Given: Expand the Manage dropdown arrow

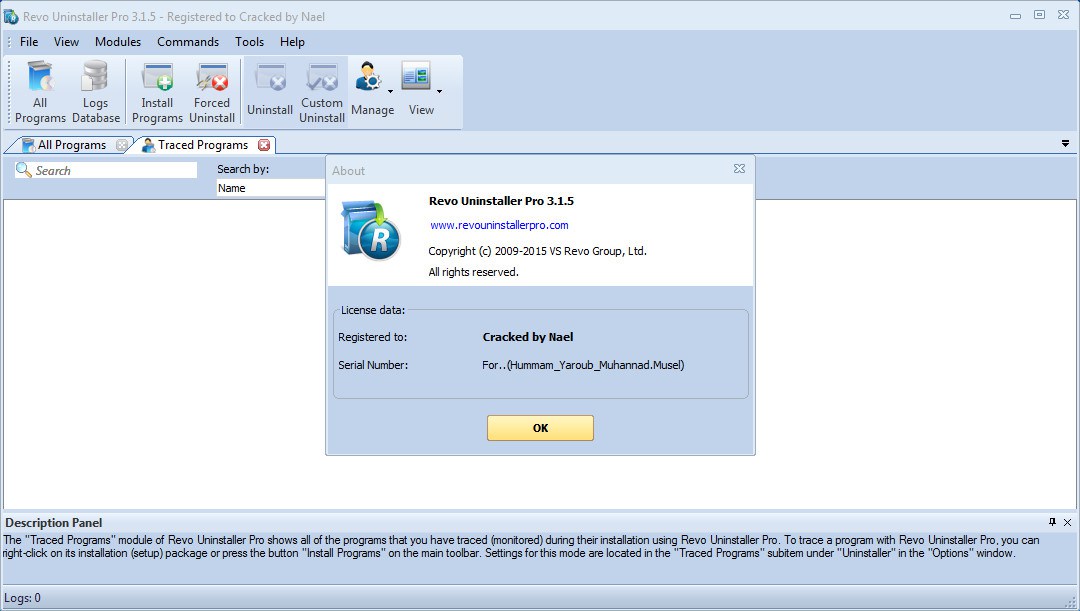Looking at the screenshot, I should [x=391, y=91].
